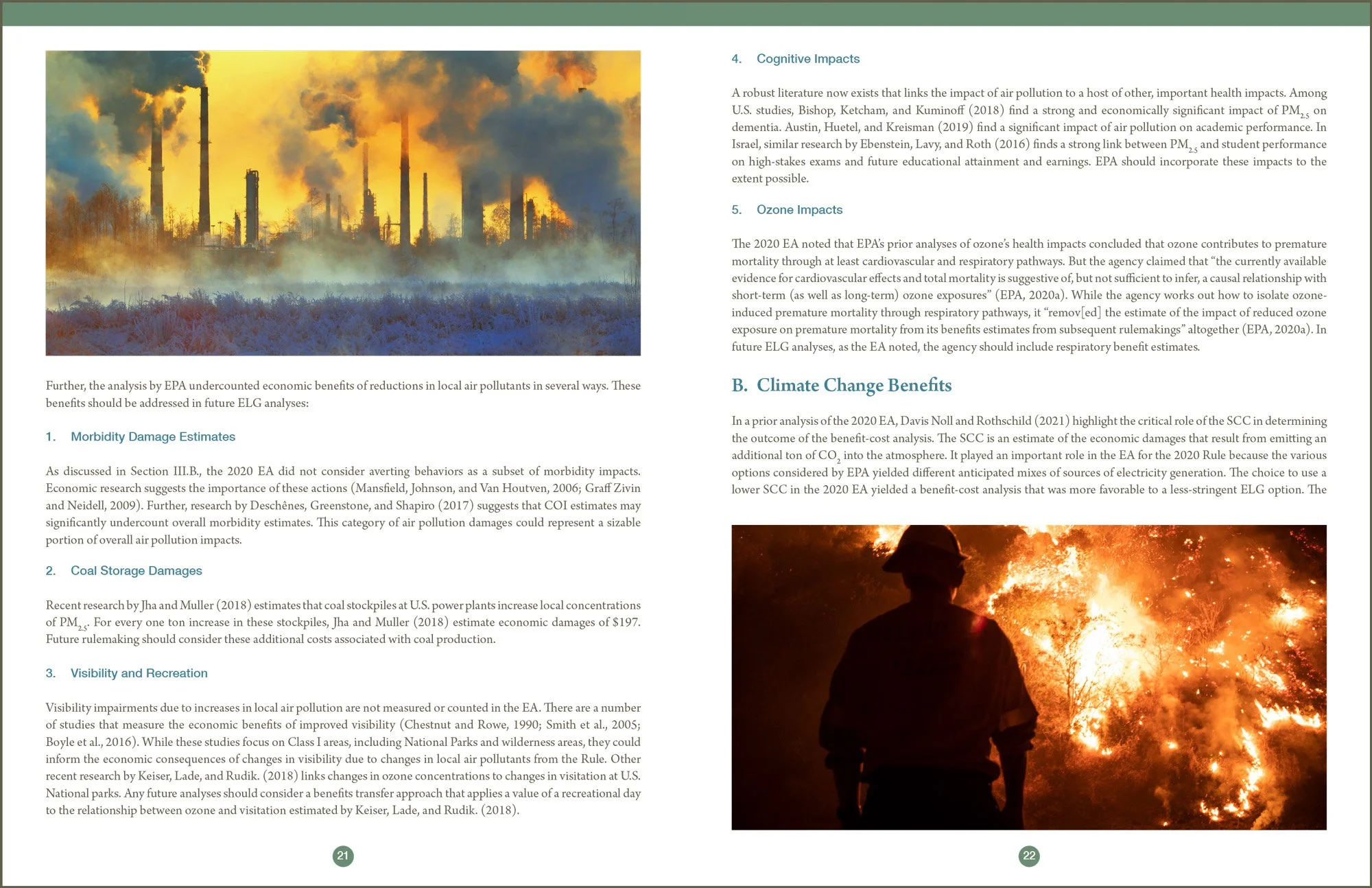Click the Graff Zivin and Neidell citation

pyautogui.click(x=612, y=489)
